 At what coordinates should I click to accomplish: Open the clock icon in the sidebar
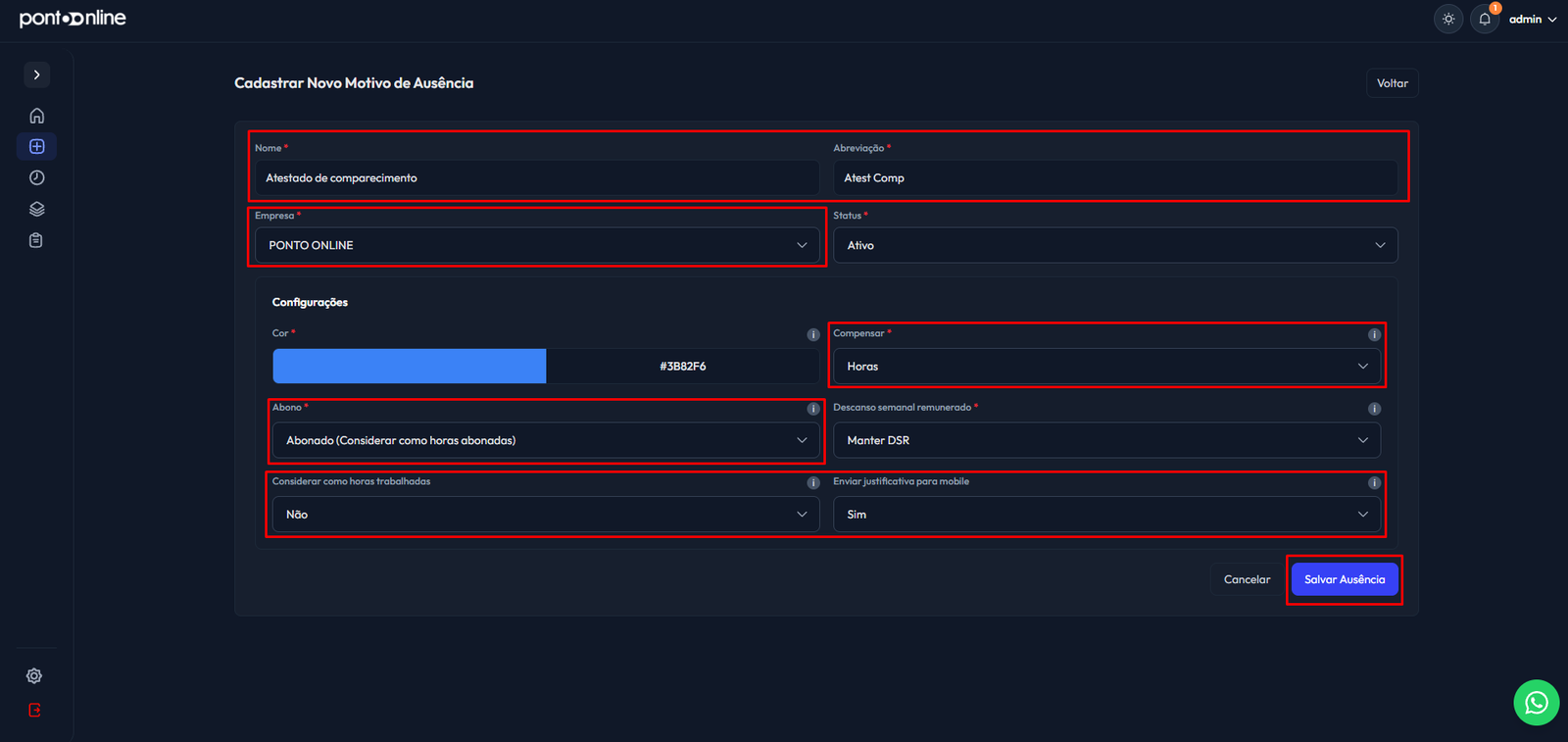pyautogui.click(x=36, y=177)
